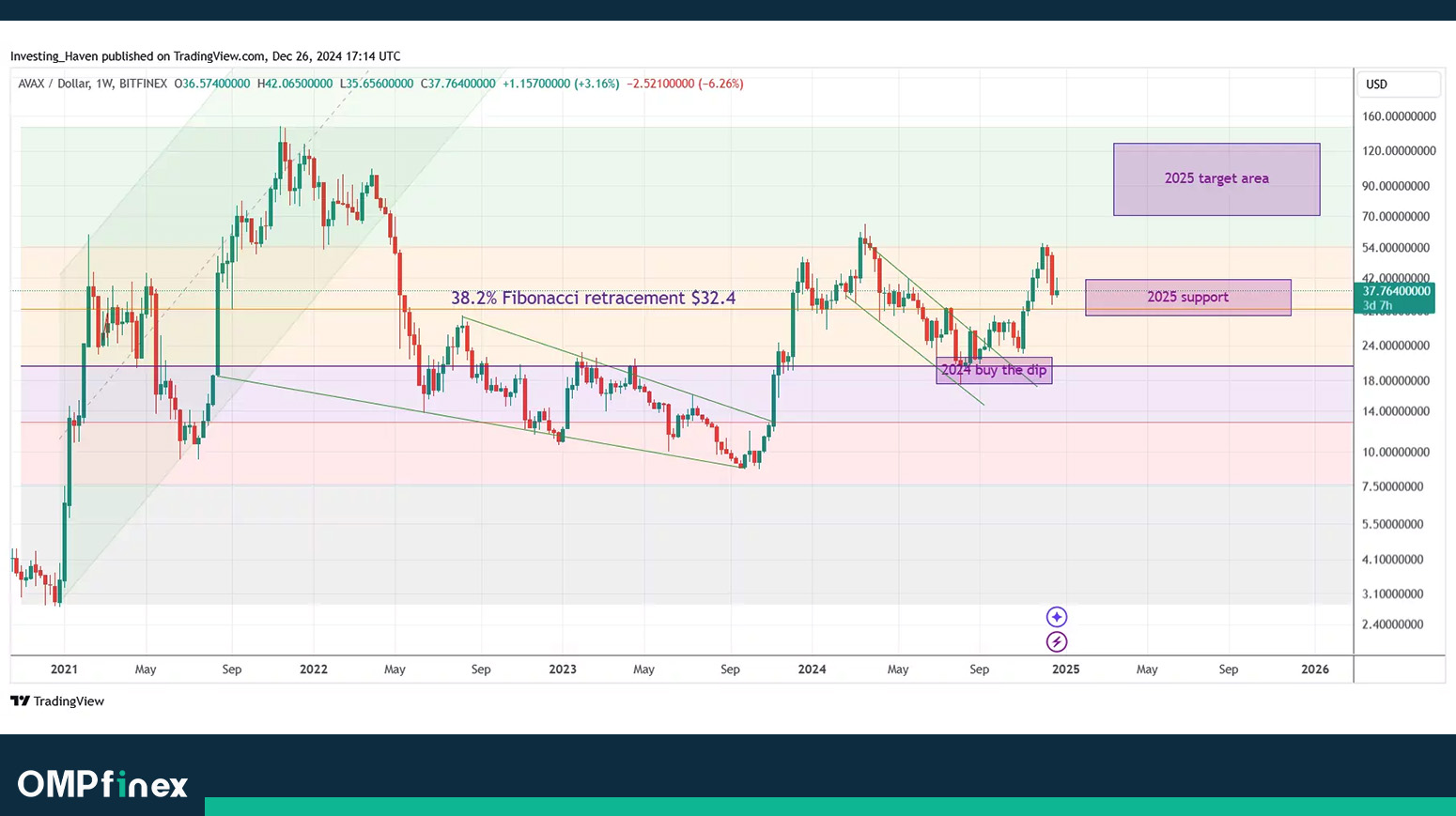Click the red -6.26% change value

(720, 84)
